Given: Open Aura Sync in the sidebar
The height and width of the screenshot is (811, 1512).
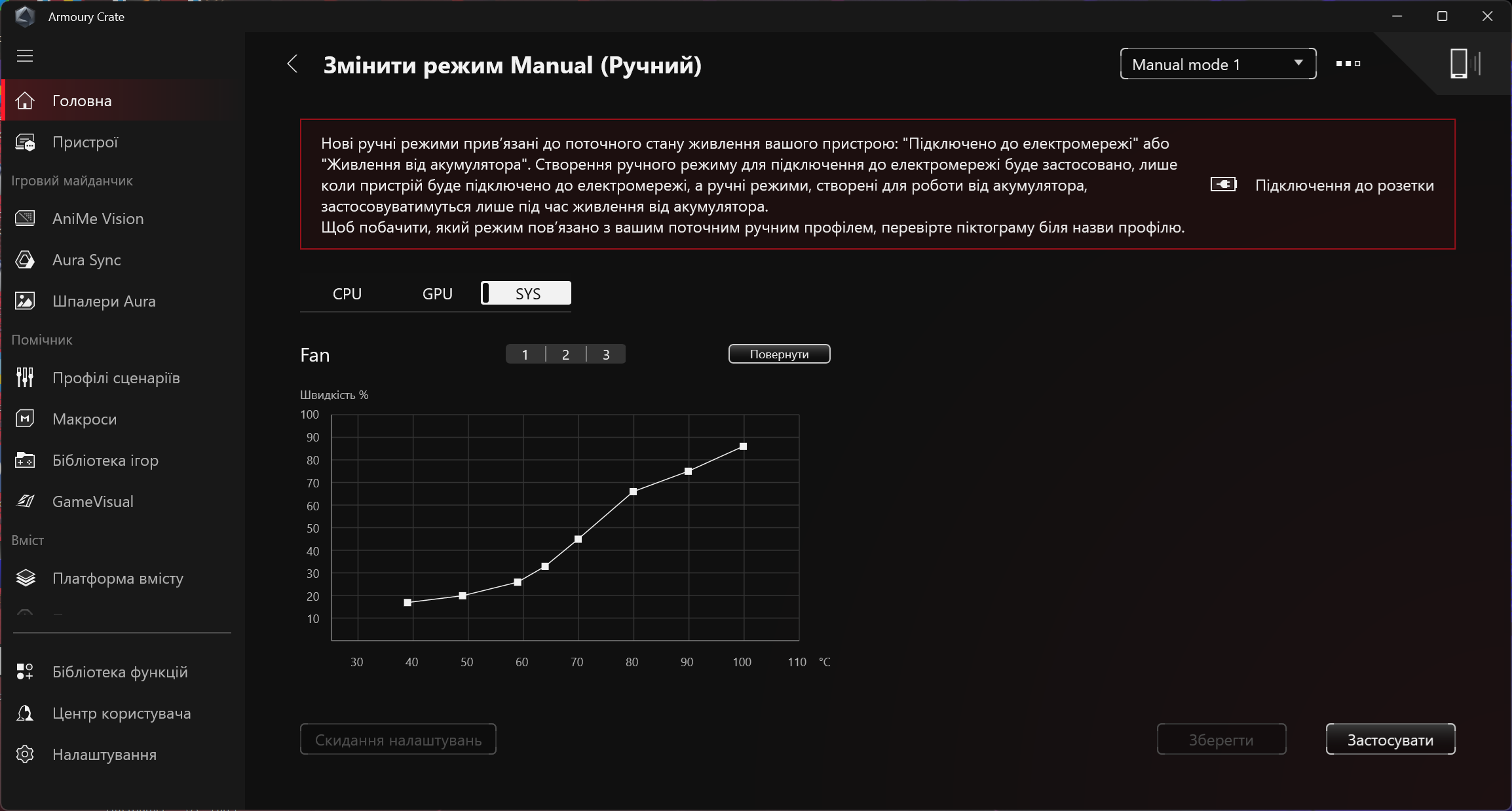Looking at the screenshot, I should (x=86, y=260).
